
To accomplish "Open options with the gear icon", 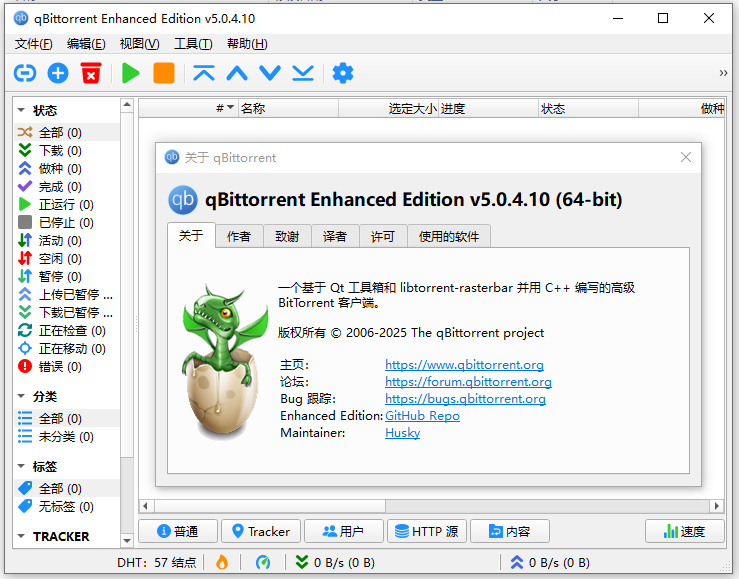I will point(343,73).
